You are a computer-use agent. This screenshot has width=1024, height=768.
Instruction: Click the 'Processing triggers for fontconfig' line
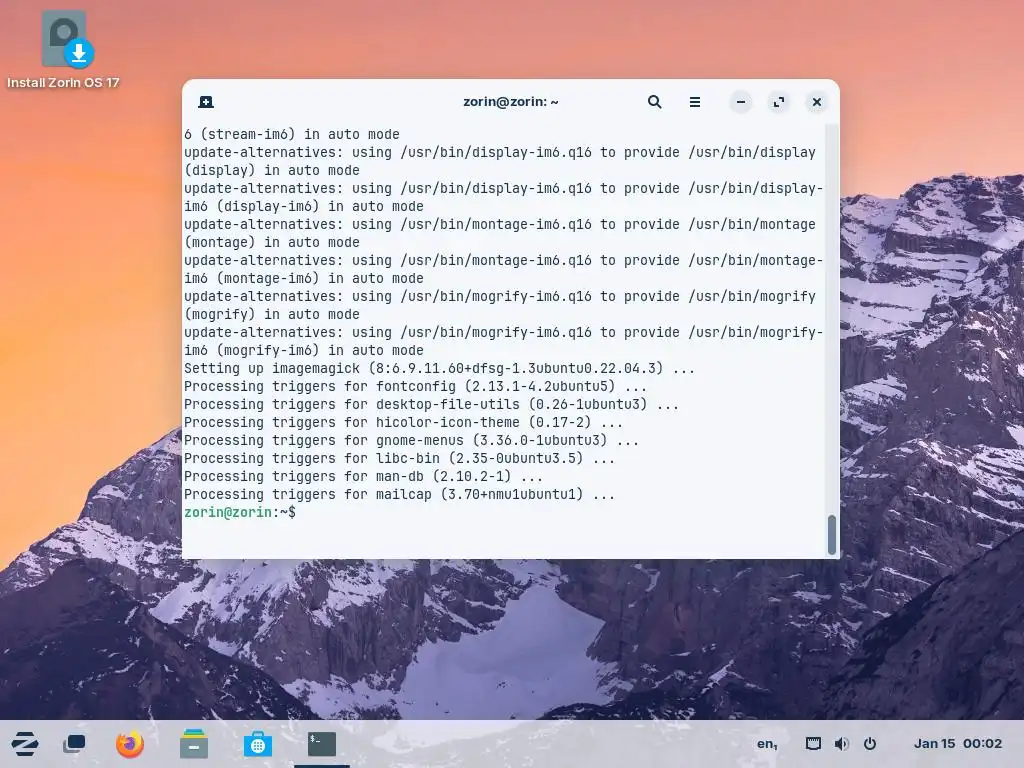tap(415, 386)
